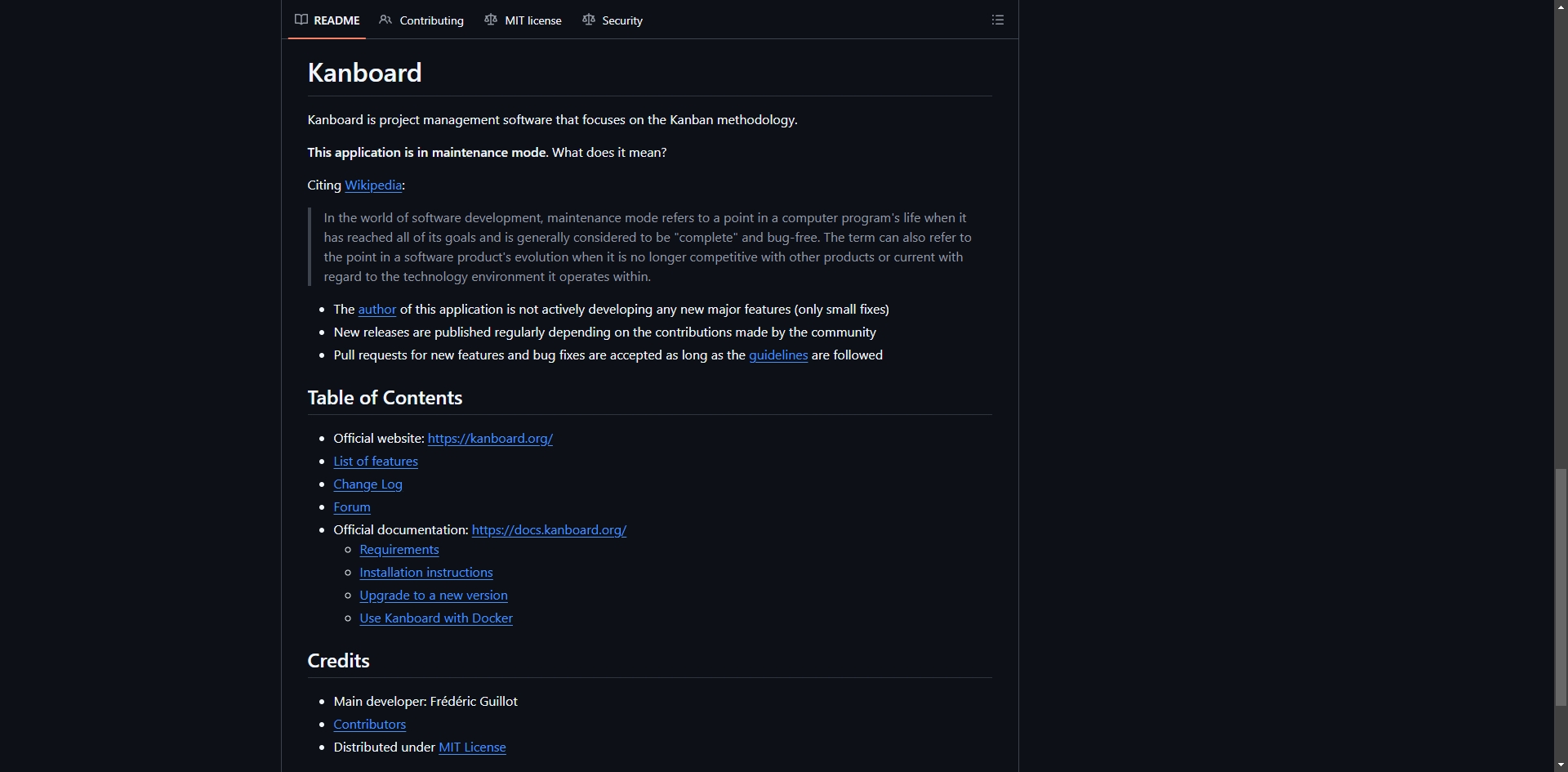Click the page vertical scrollbar thumb
This screenshot has width=1568, height=772.
1561,587
